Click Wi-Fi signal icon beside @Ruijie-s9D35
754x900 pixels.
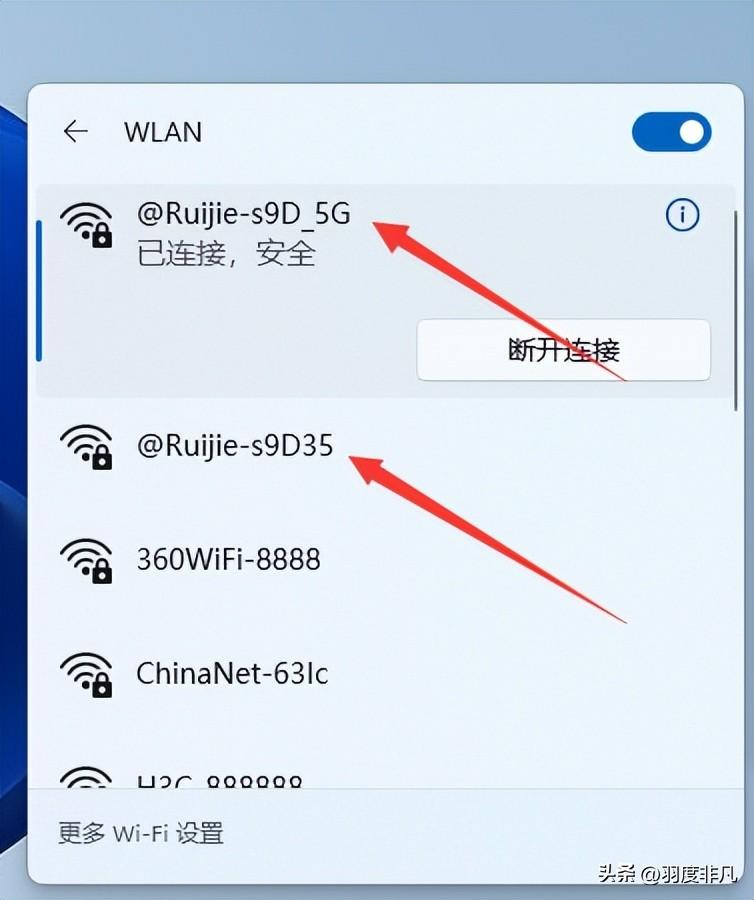(87, 447)
